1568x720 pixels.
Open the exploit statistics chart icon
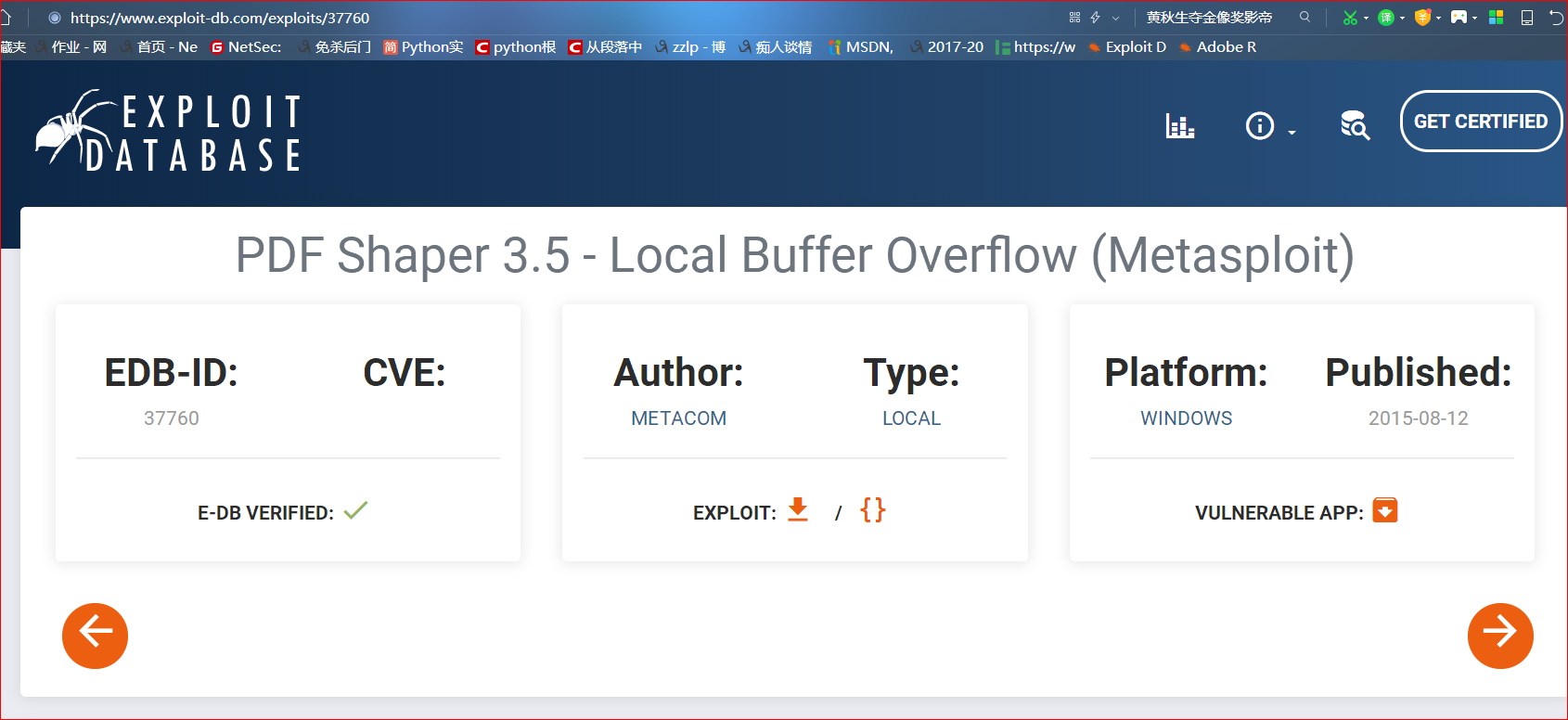click(x=1179, y=125)
